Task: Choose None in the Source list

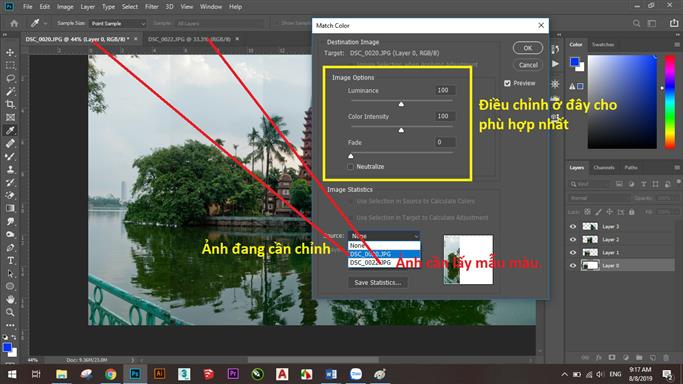Action: coord(384,246)
